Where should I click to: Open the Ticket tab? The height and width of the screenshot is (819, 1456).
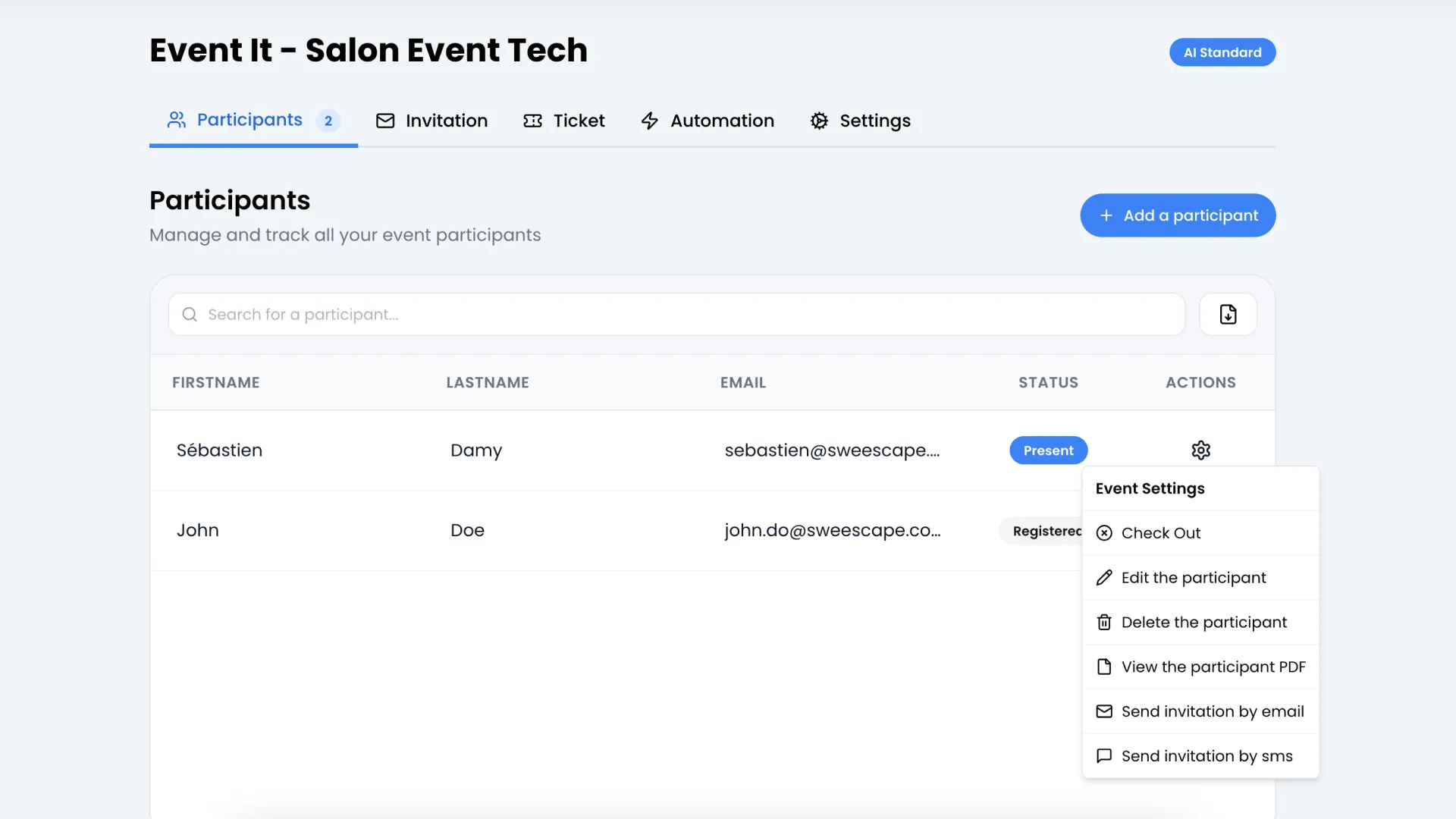(x=563, y=121)
